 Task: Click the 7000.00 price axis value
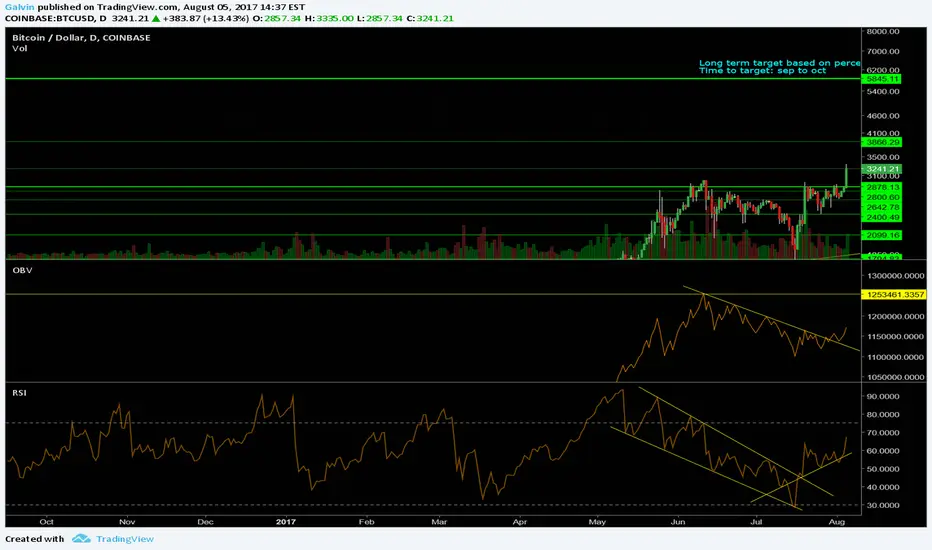[883, 52]
